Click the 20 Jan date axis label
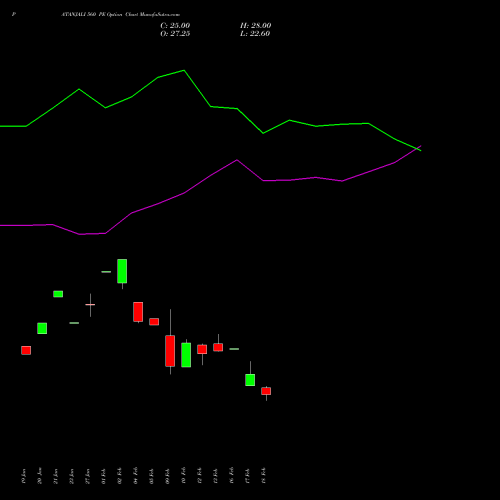 40,476
